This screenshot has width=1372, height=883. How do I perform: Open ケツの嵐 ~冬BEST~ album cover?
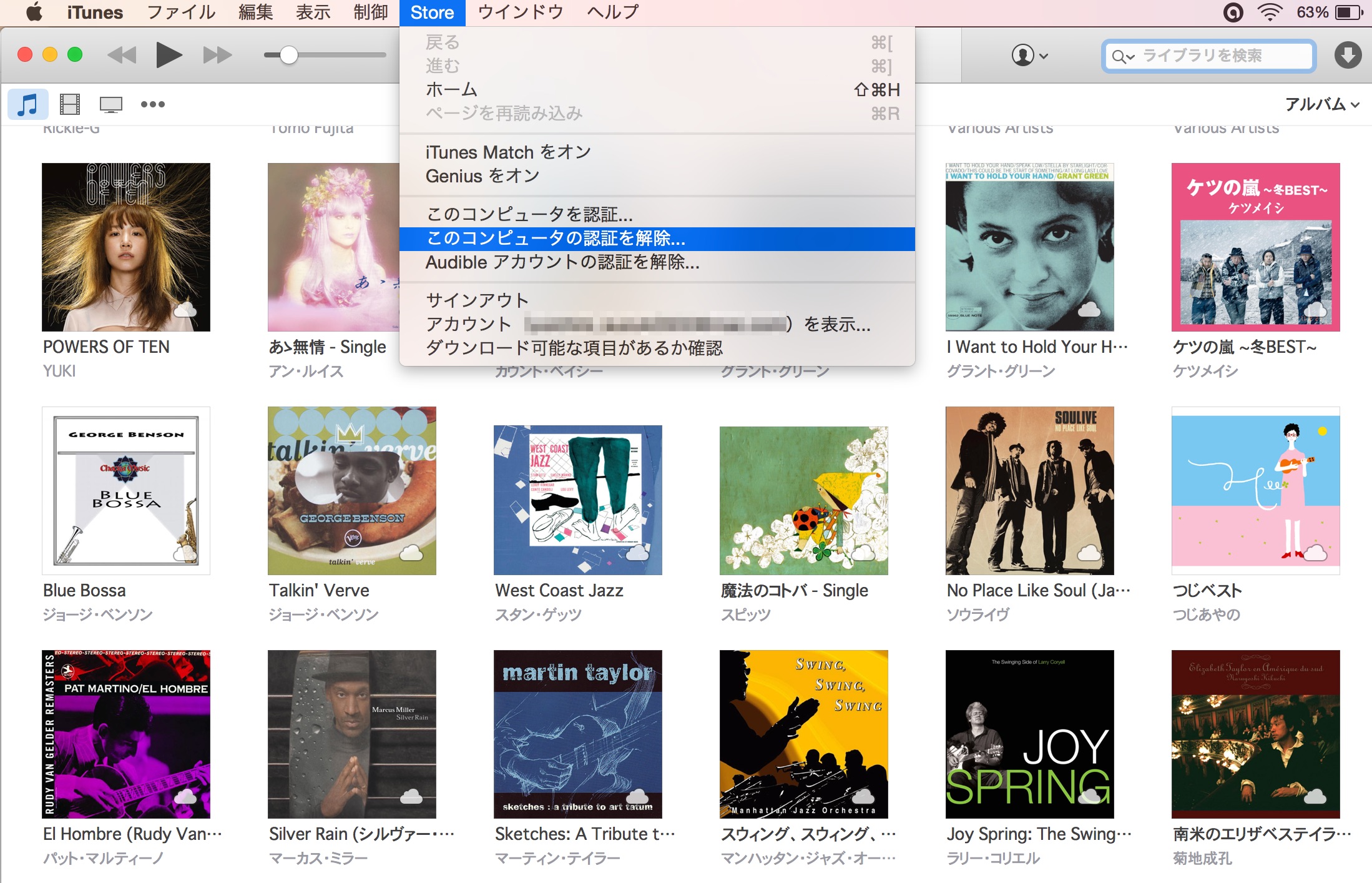point(1256,247)
